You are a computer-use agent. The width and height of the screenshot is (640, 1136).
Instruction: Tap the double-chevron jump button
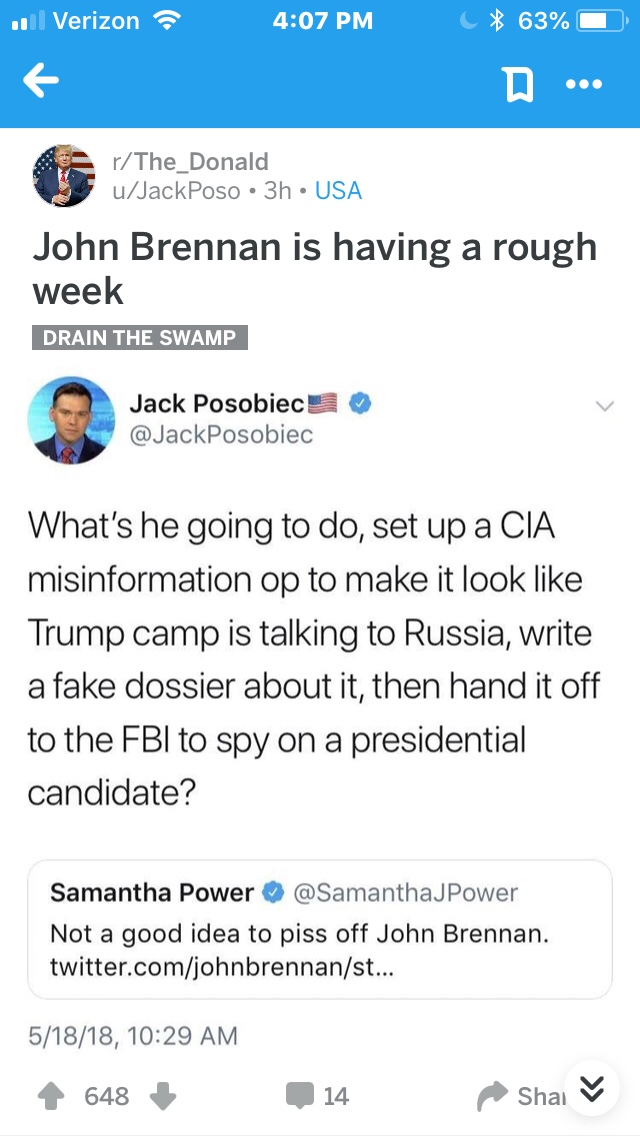click(x=591, y=1087)
